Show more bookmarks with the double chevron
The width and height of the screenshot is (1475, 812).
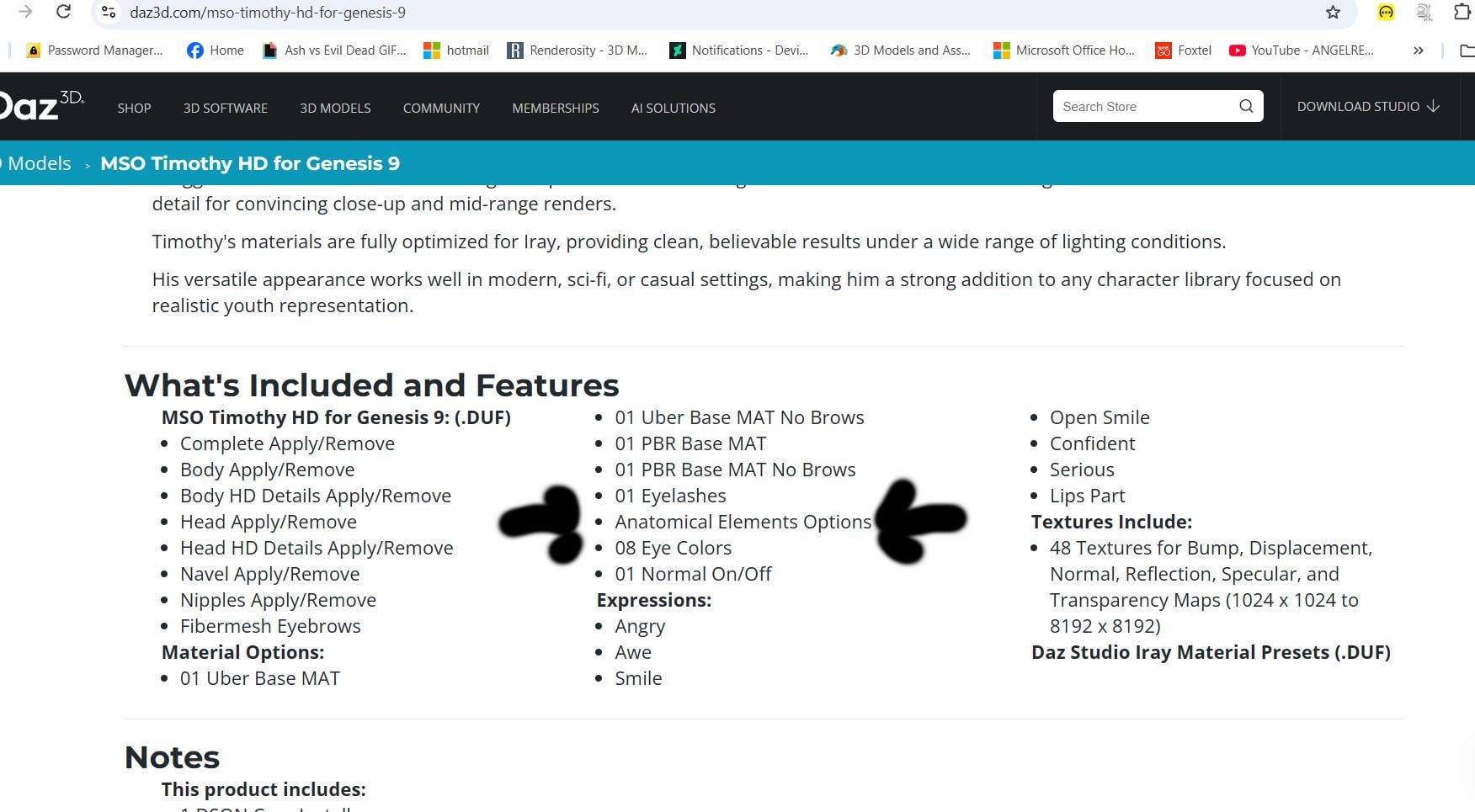1419,50
